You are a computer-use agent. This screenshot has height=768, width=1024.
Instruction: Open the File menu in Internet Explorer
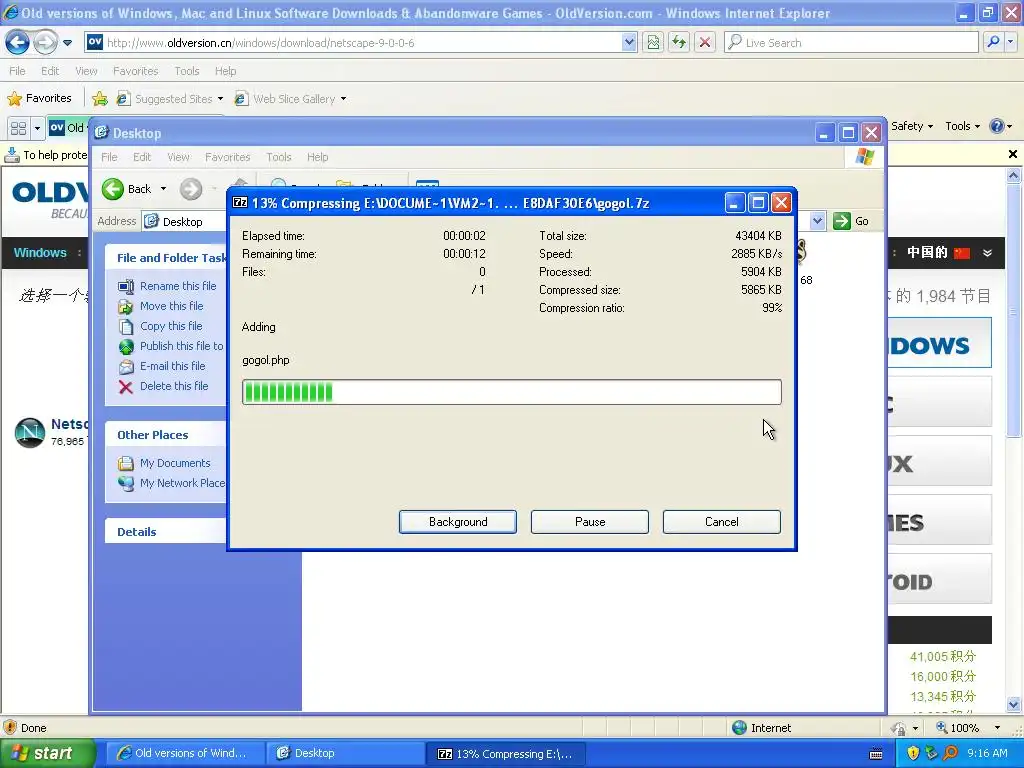pyautogui.click(x=18, y=71)
